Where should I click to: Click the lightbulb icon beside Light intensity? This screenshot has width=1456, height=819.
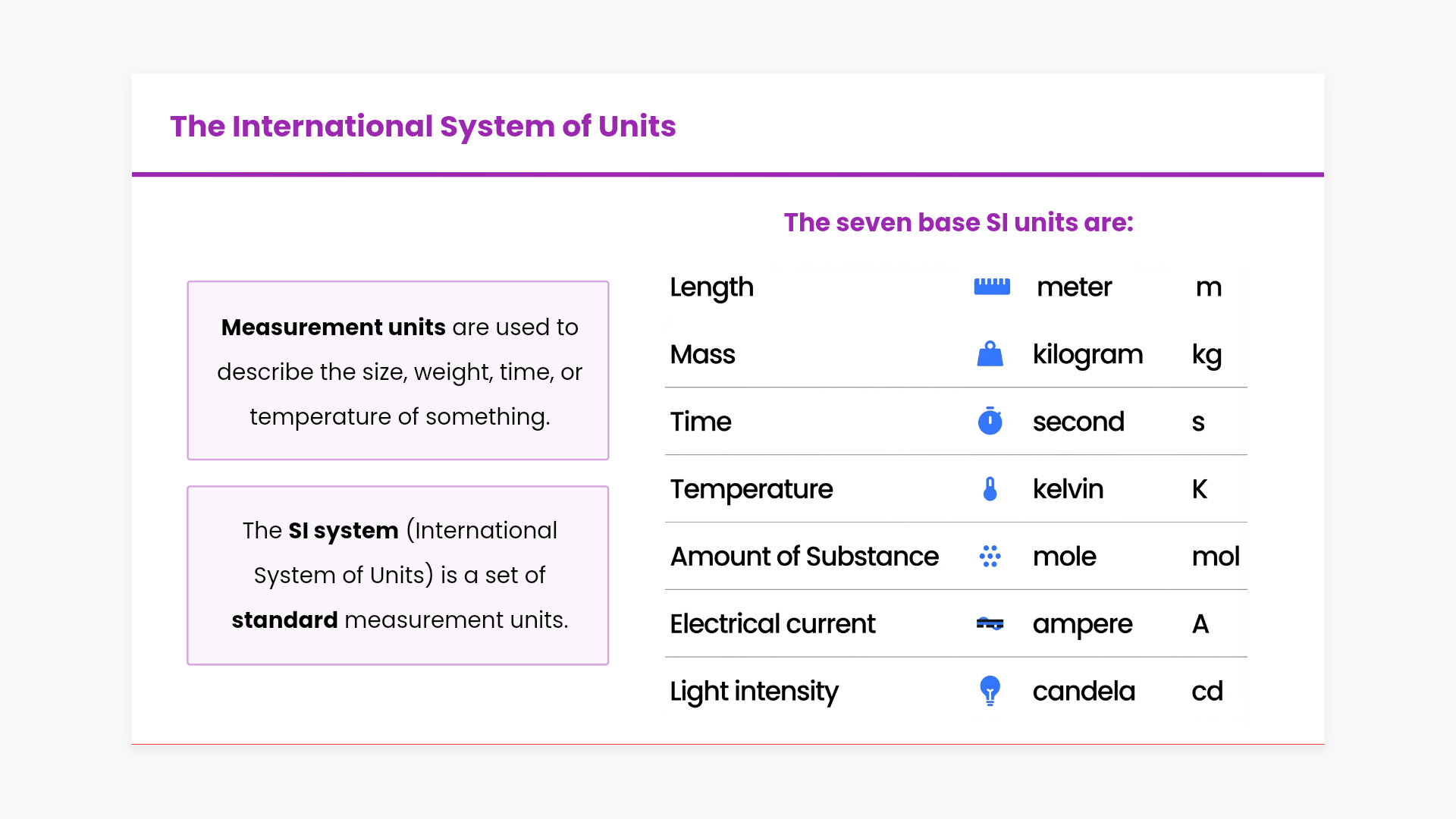[x=990, y=691]
